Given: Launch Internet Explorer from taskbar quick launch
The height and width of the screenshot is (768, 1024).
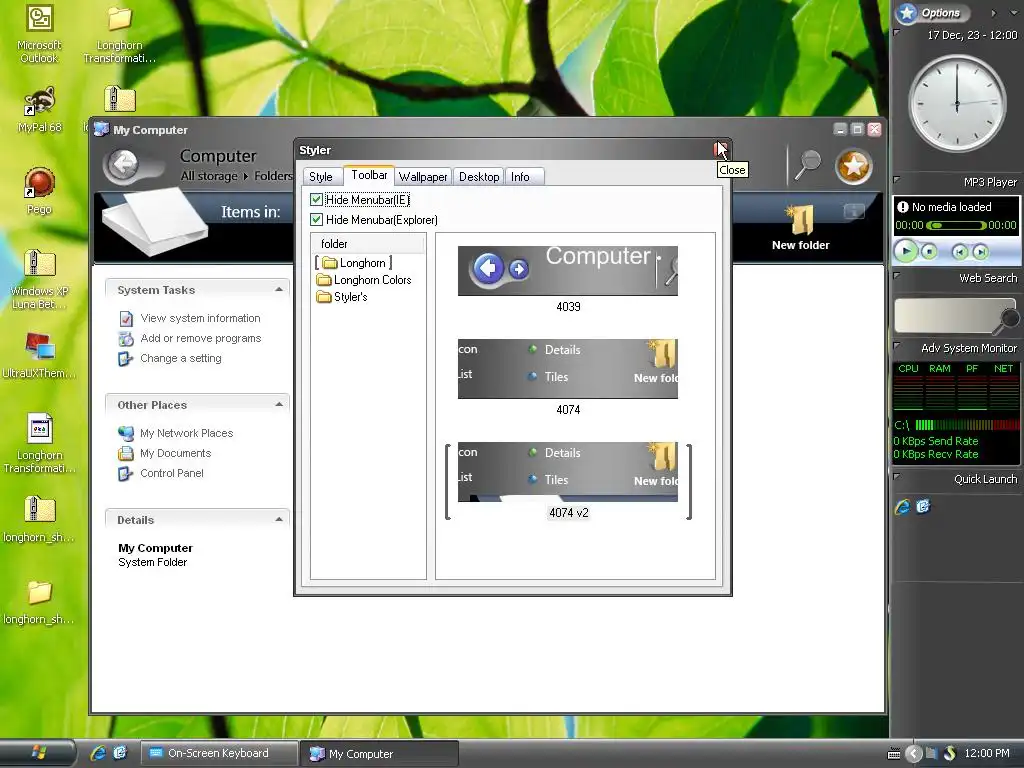Looking at the screenshot, I should [x=99, y=753].
